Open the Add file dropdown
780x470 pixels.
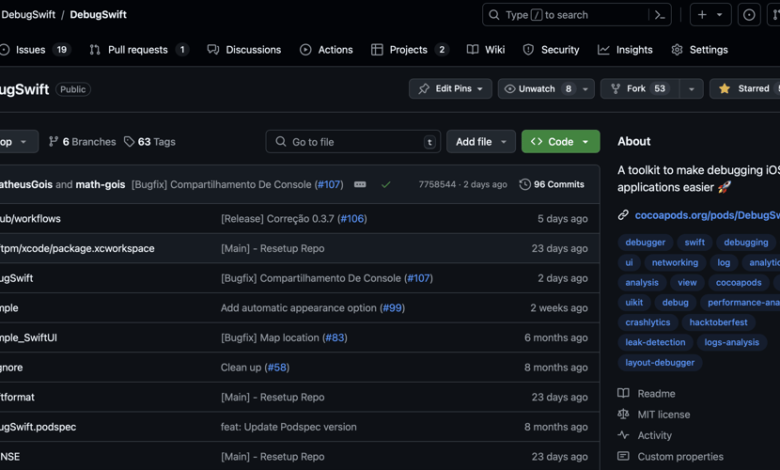(x=481, y=142)
